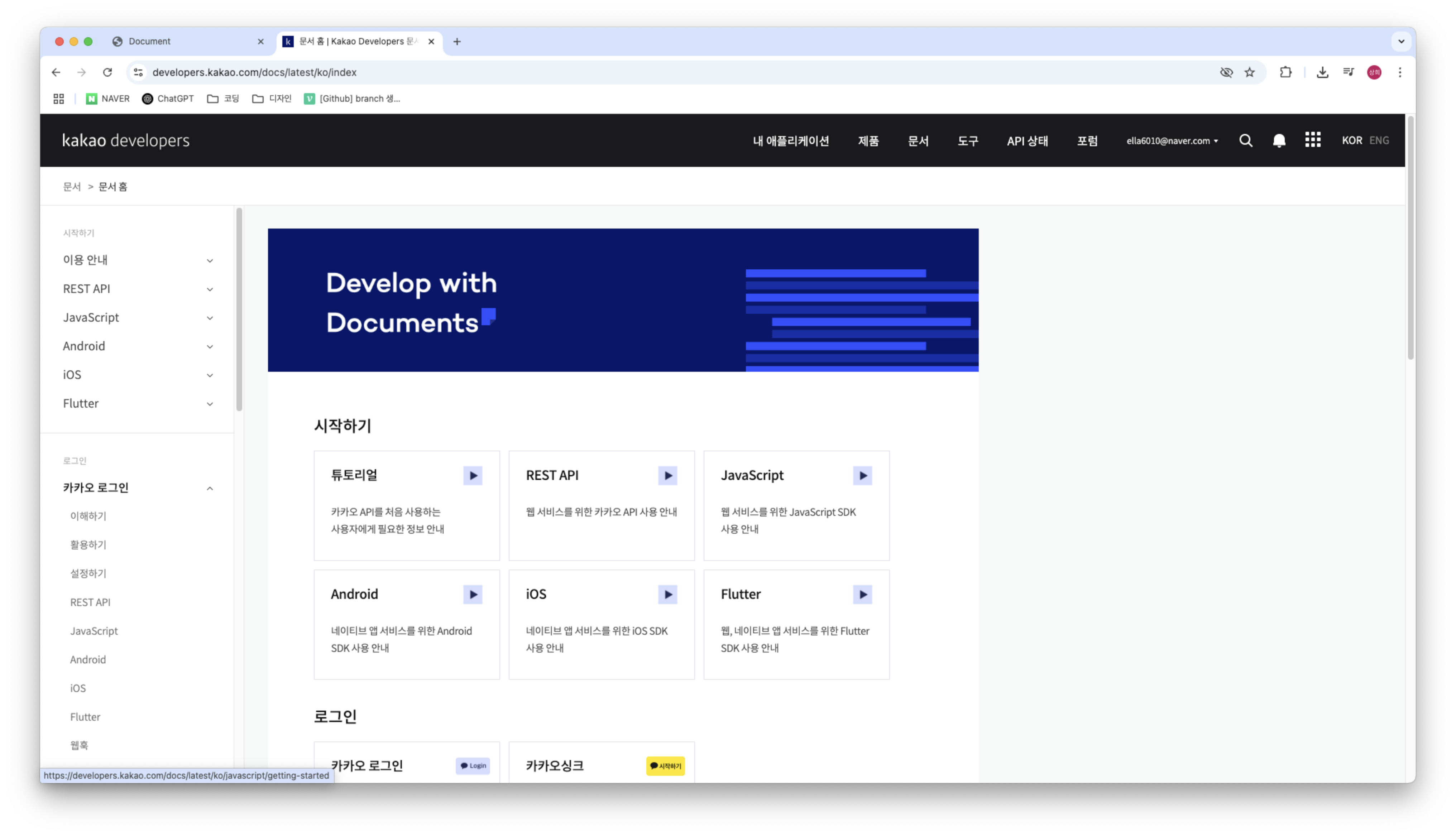Open 문서 in top navigation
1456x836 pixels.
click(x=918, y=141)
